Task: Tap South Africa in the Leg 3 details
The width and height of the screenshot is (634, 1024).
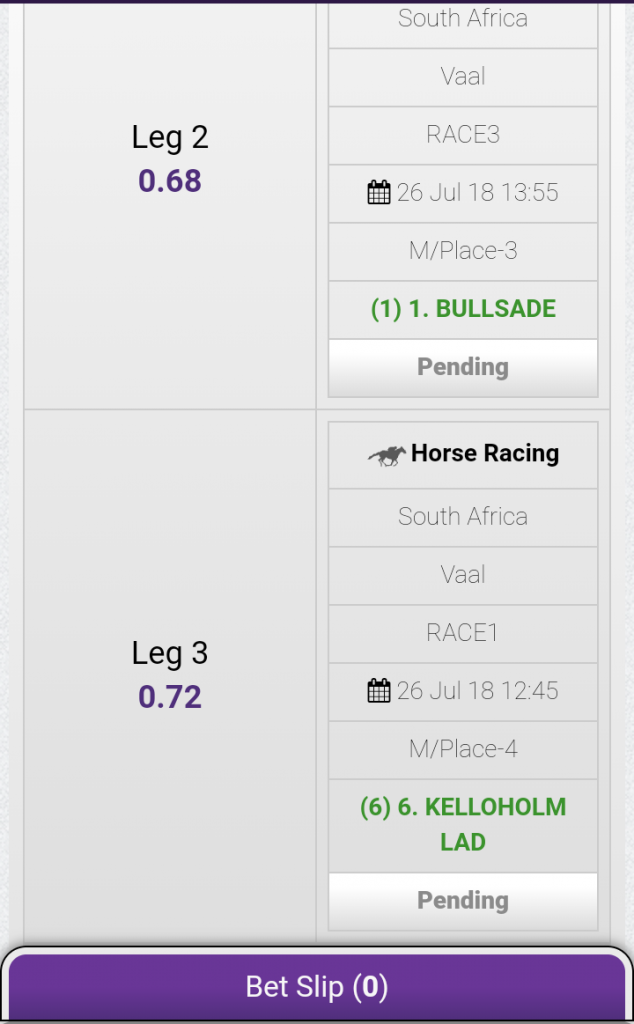Action: click(463, 517)
